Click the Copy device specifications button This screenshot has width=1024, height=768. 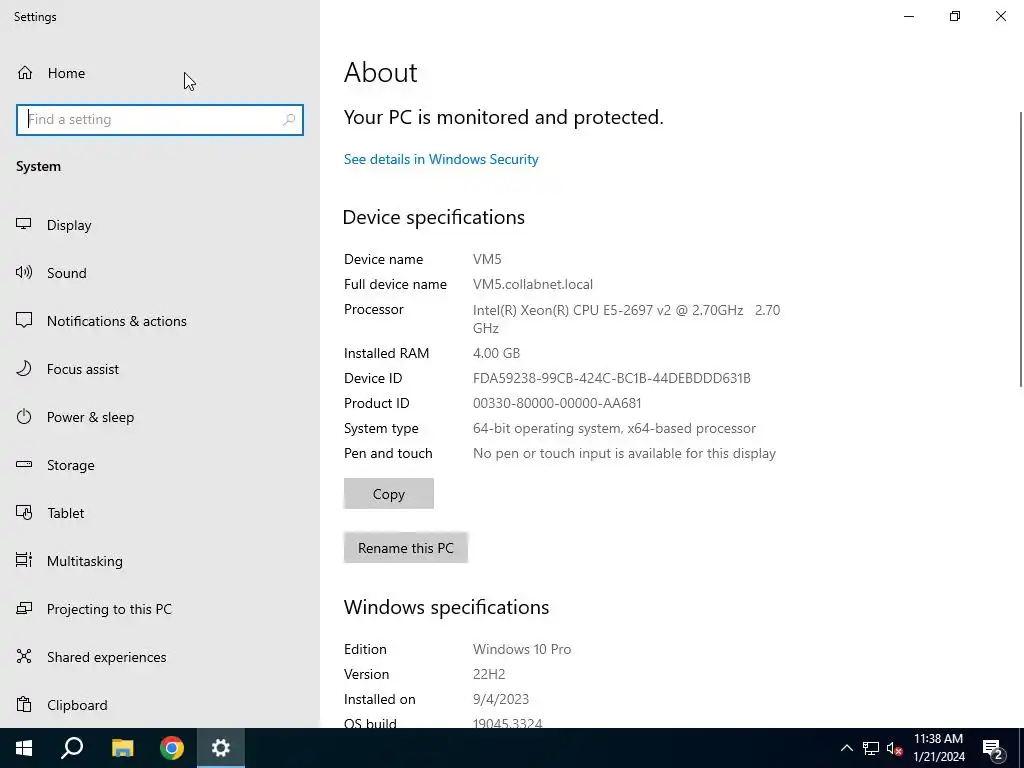coord(389,494)
